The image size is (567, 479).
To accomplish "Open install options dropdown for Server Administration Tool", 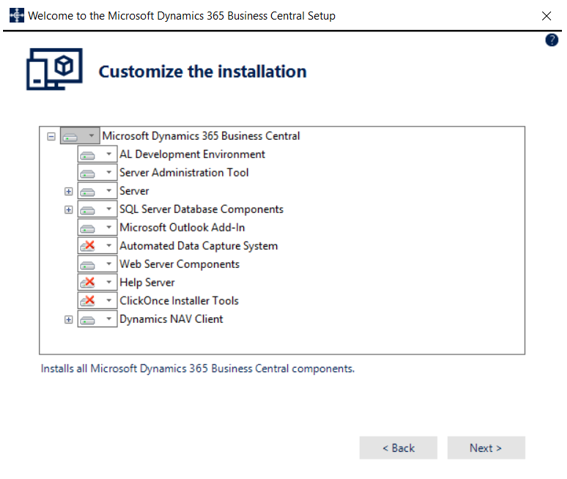I will click(108, 172).
